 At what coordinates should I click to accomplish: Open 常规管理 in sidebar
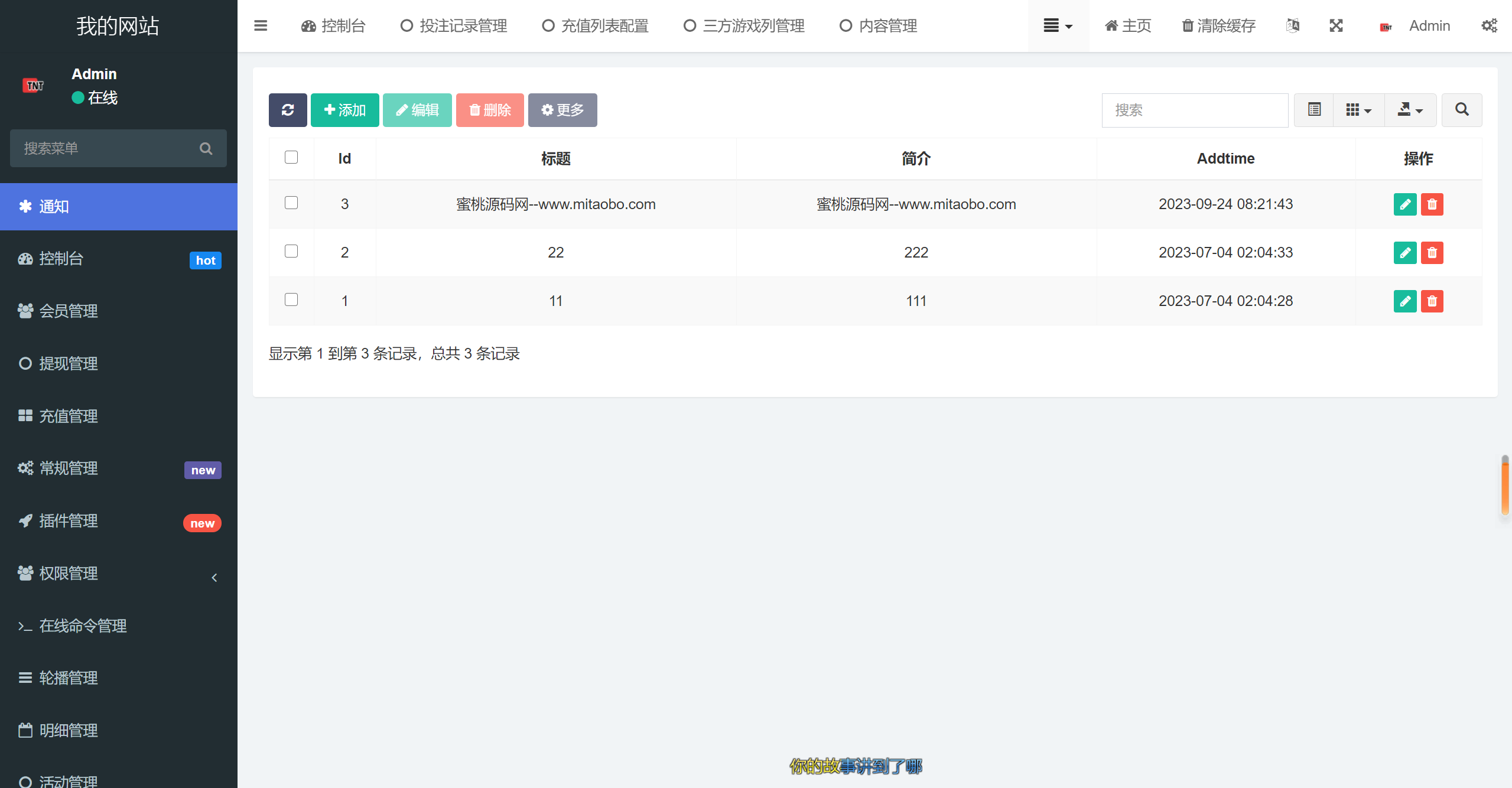119,468
